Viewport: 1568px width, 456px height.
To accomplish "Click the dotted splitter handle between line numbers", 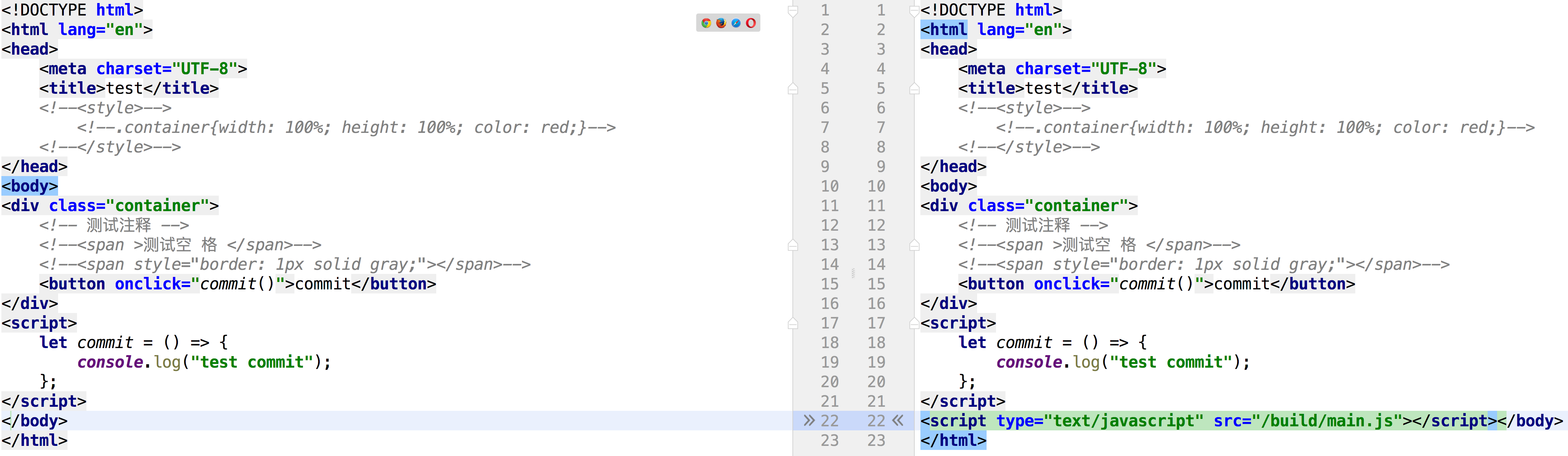I will click(x=854, y=274).
